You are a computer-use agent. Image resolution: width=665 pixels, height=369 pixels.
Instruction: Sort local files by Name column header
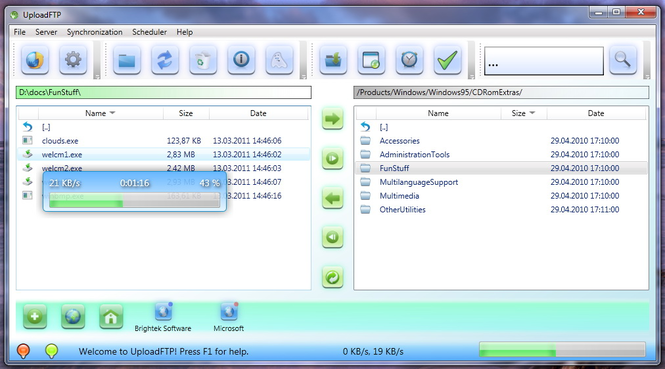point(101,113)
